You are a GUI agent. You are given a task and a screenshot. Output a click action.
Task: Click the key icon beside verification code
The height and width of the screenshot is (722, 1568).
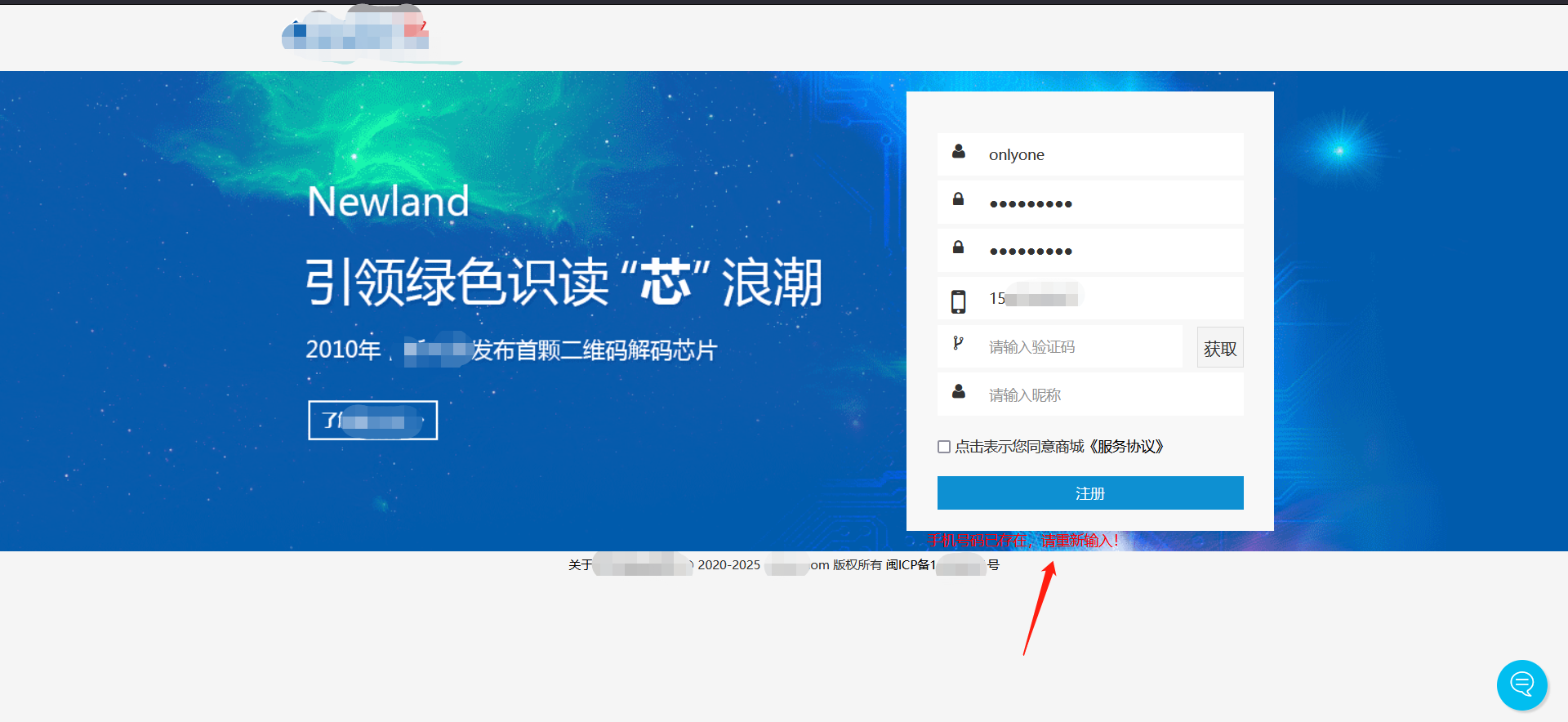pos(959,343)
